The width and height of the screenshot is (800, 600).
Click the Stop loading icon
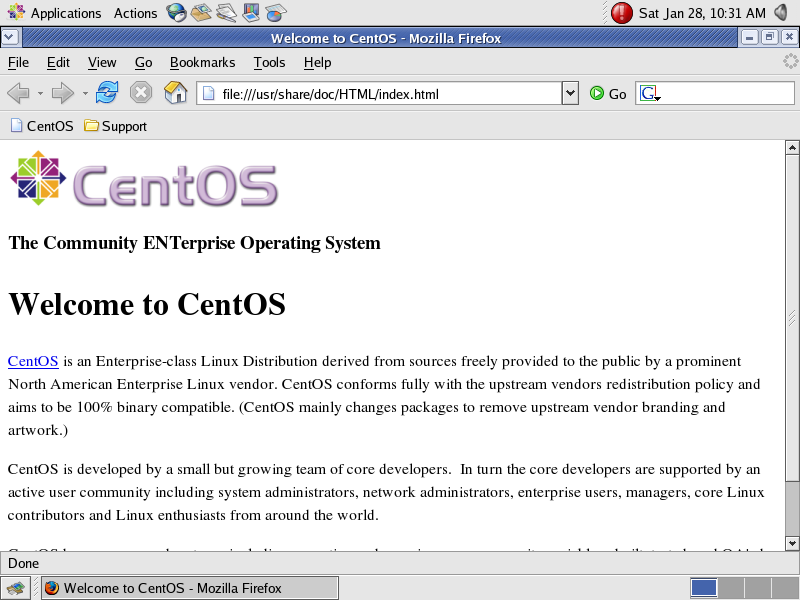pos(141,93)
